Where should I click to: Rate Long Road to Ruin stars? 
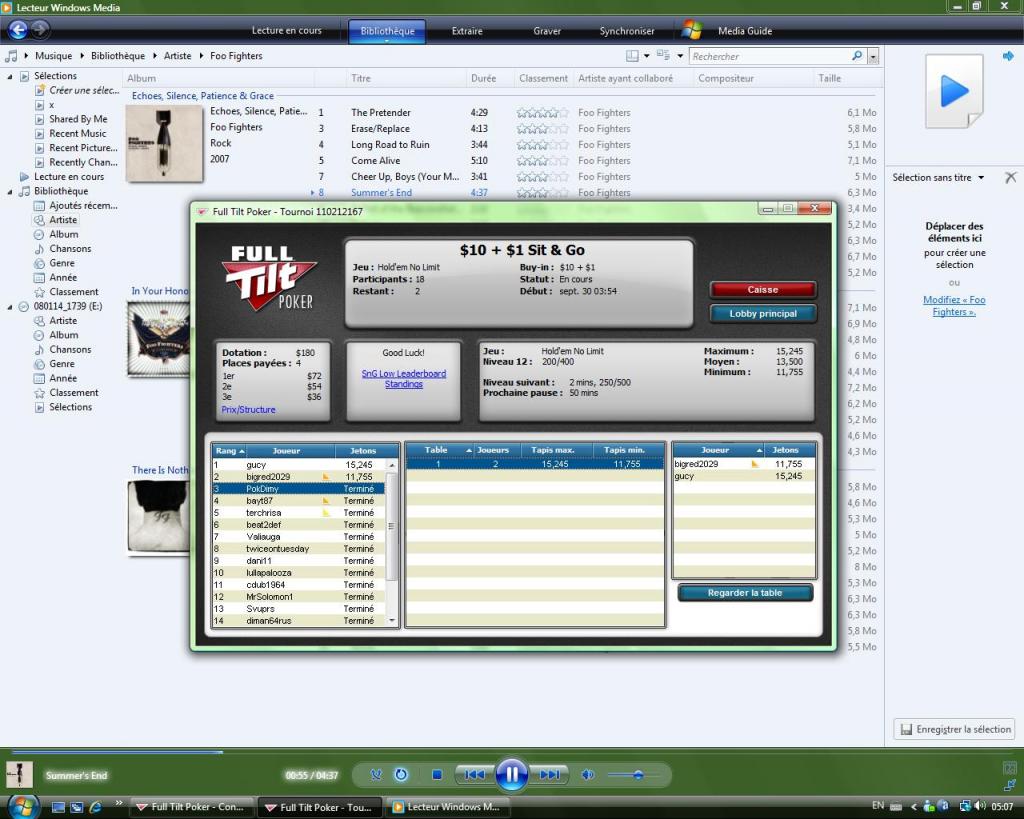click(x=542, y=144)
